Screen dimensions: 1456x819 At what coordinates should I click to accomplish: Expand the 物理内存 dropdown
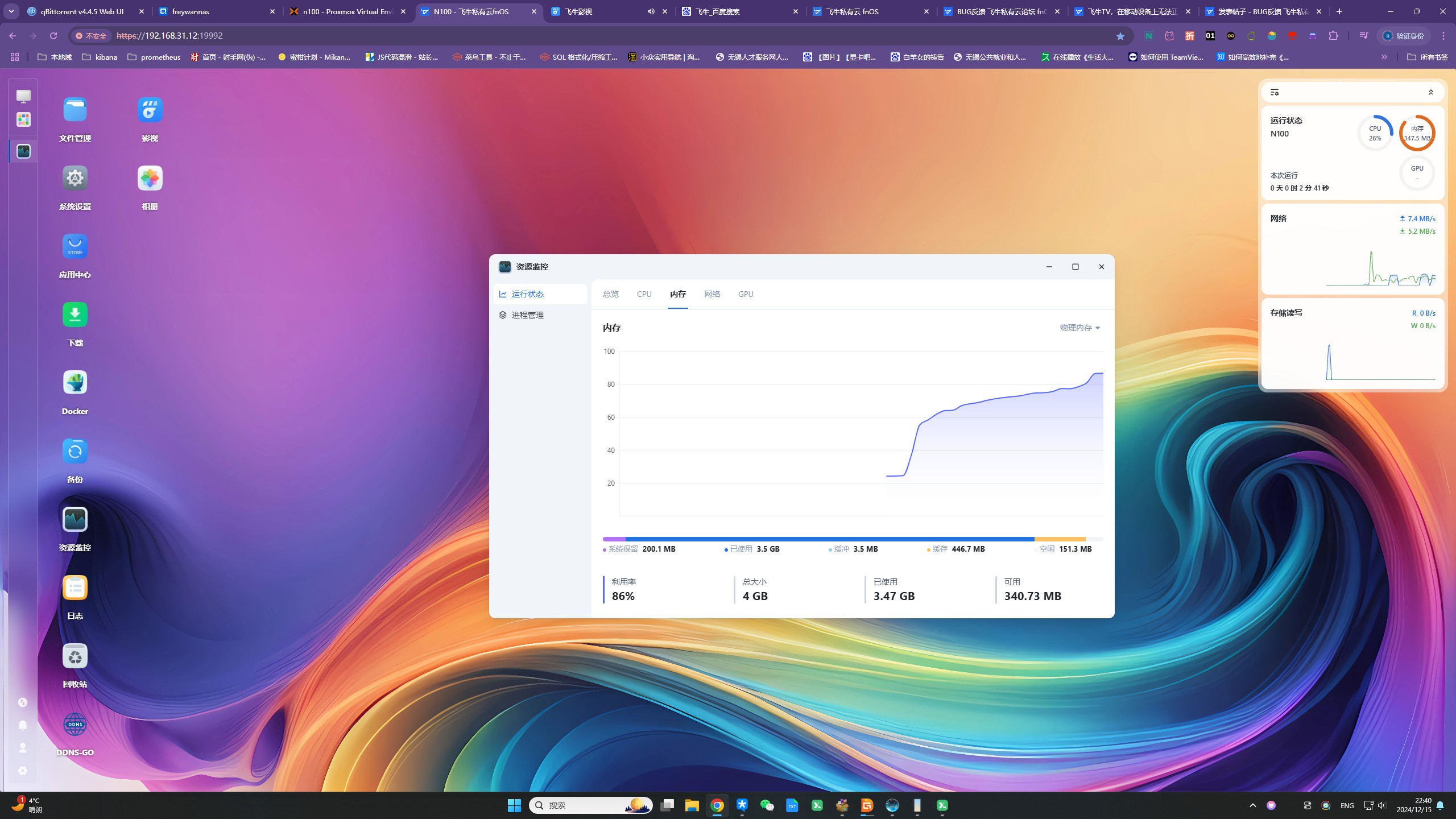1079,328
